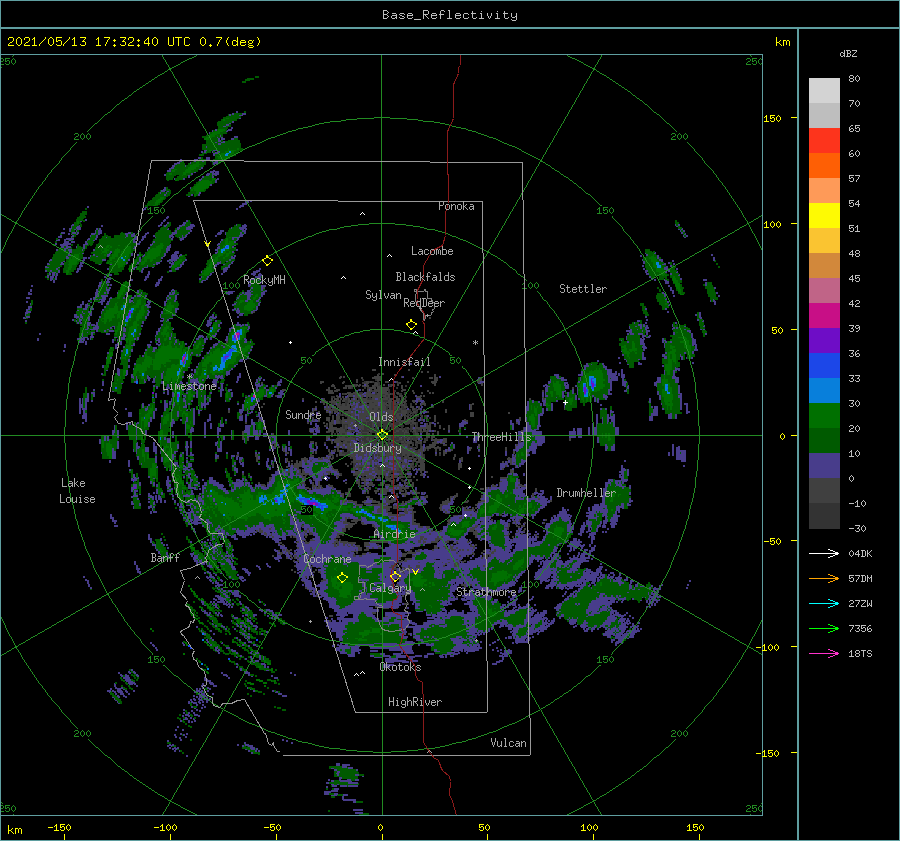The image size is (900, 841).
Task: Click the white 04DK arrow in legend
Action: 824,553
